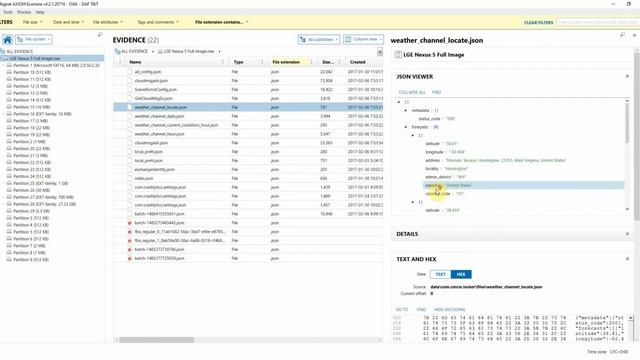Image resolution: width=640 pixels, height=360 pixels.
Task: Click file icon of ad_config.json
Action: (130, 72)
